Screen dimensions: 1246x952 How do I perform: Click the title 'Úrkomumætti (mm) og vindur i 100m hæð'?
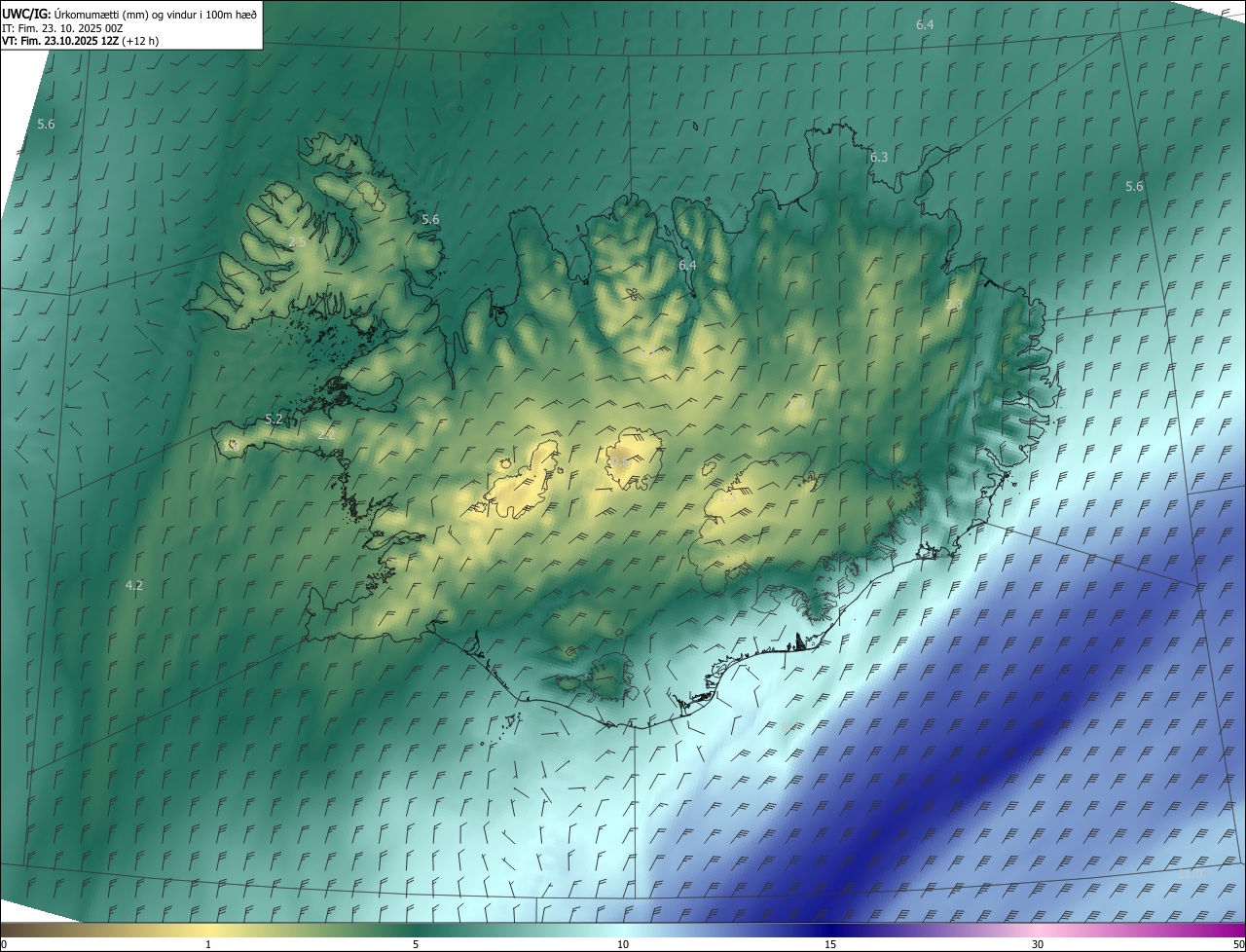click(156, 14)
